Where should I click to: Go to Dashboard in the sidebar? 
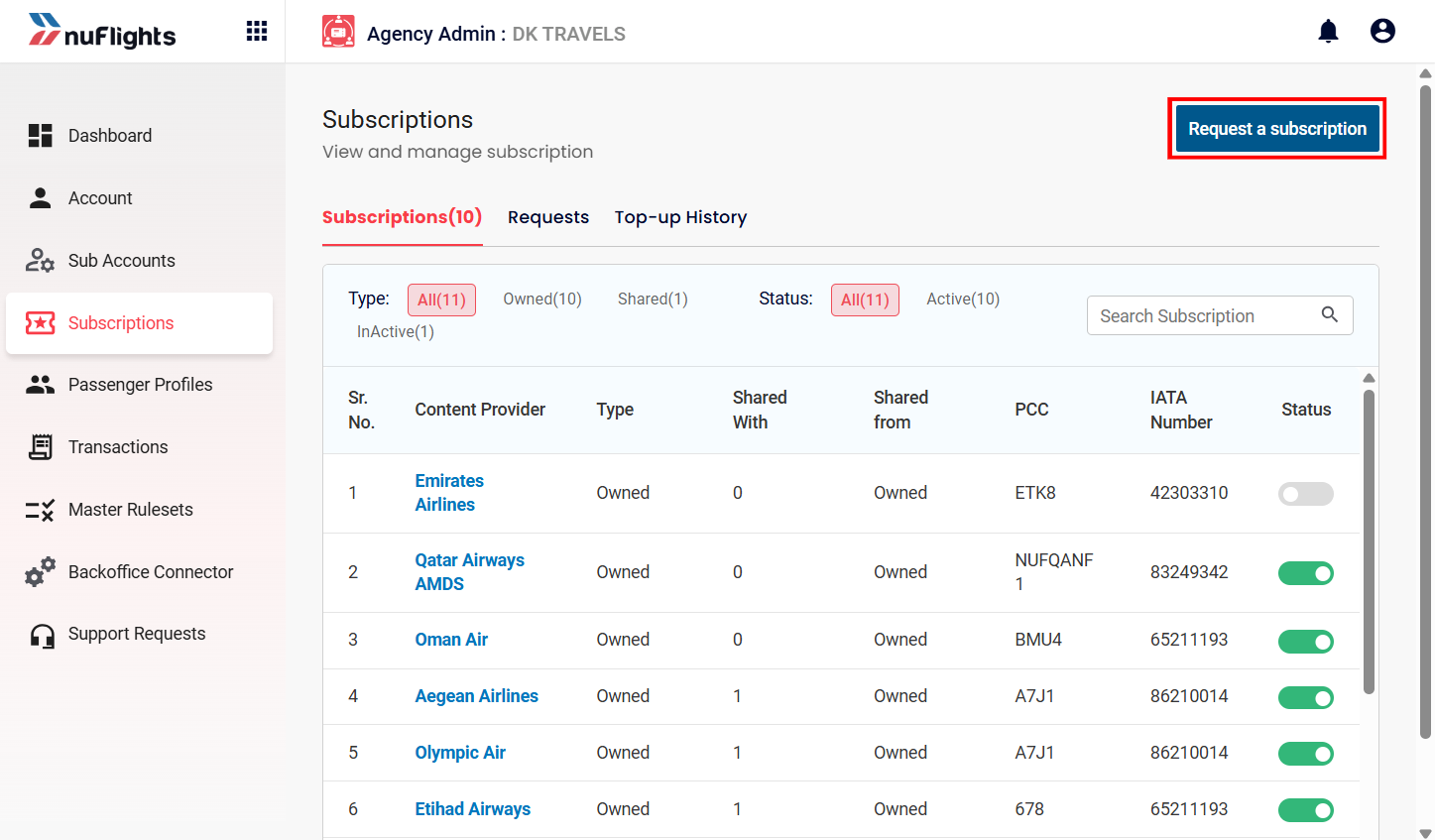click(x=139, y=136)
